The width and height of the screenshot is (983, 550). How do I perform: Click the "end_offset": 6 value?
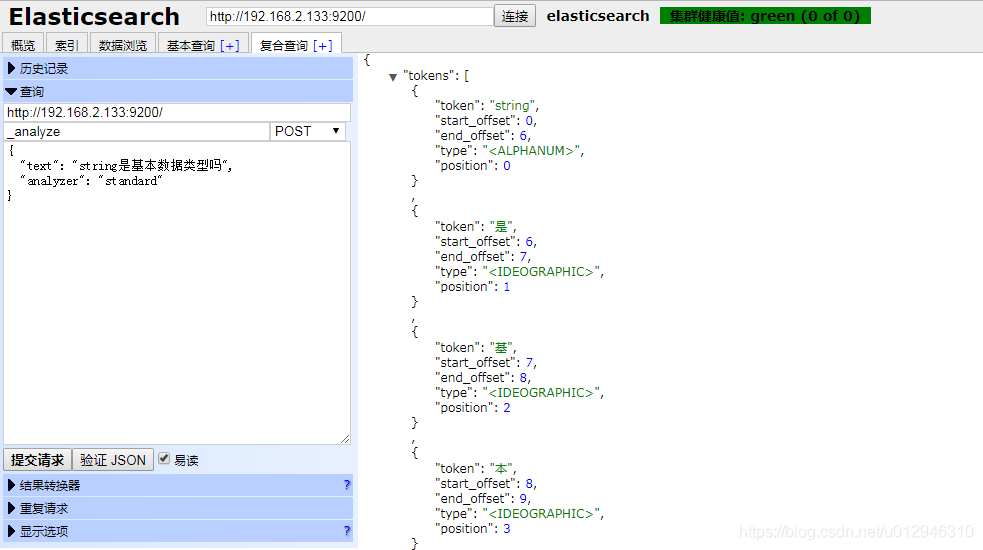pyautogui.click(x=523, y=135)
